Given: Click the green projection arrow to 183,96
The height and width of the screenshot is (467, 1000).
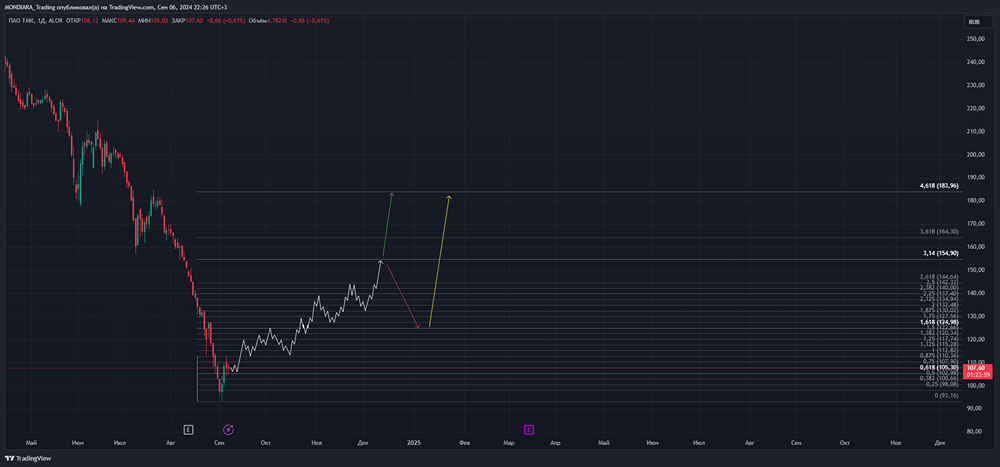Looking at the screenshot, I should coord(387,225).
